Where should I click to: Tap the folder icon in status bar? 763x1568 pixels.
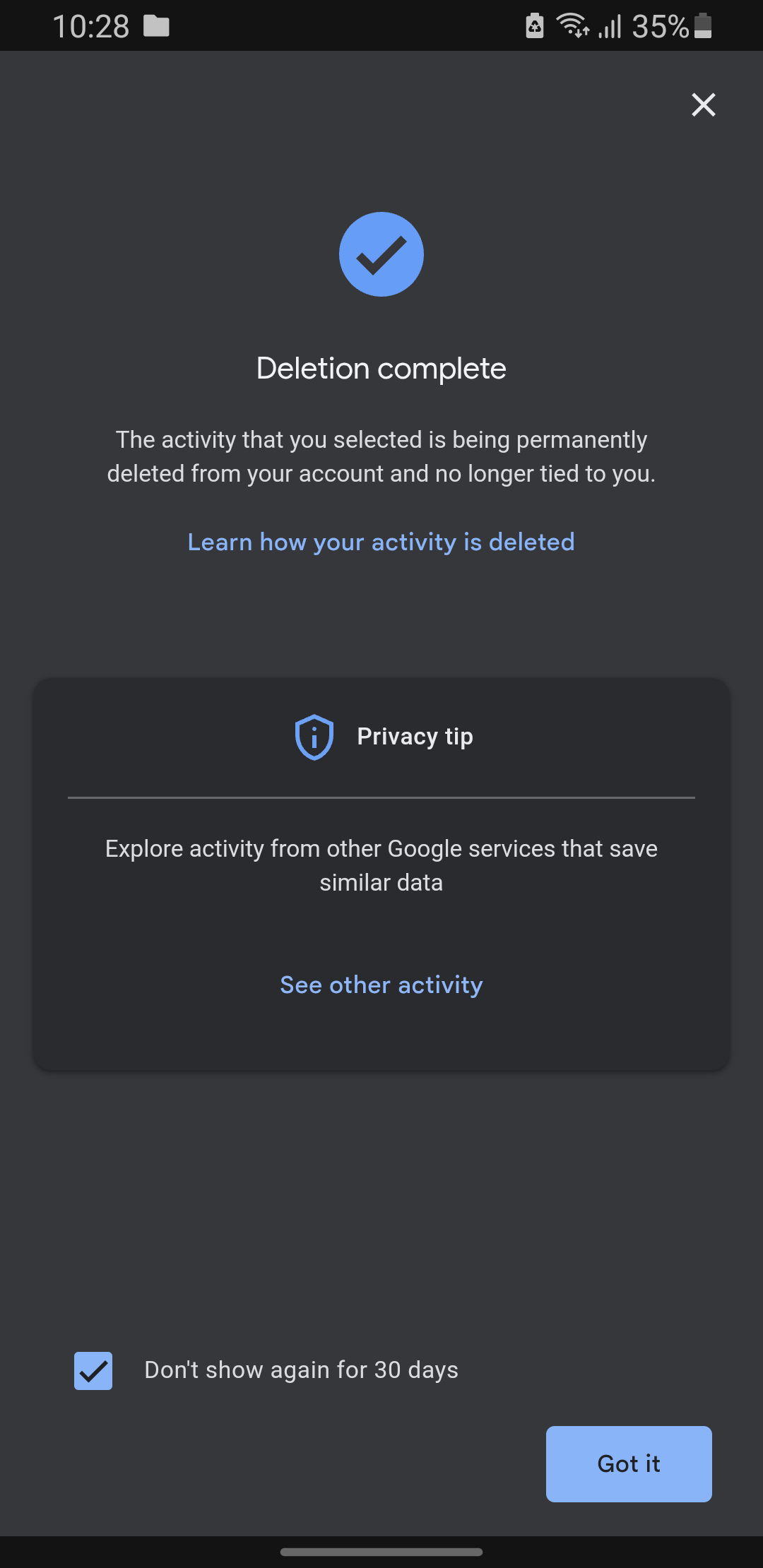coord(156,27)
